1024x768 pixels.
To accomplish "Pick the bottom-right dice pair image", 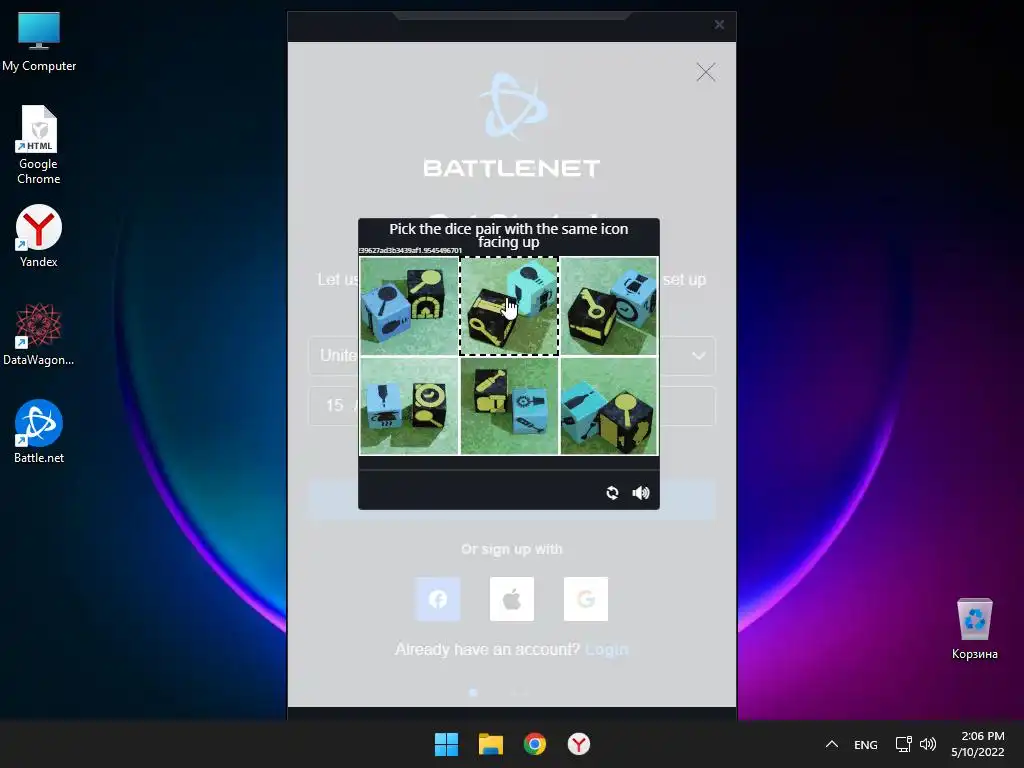I will (609, 406).
